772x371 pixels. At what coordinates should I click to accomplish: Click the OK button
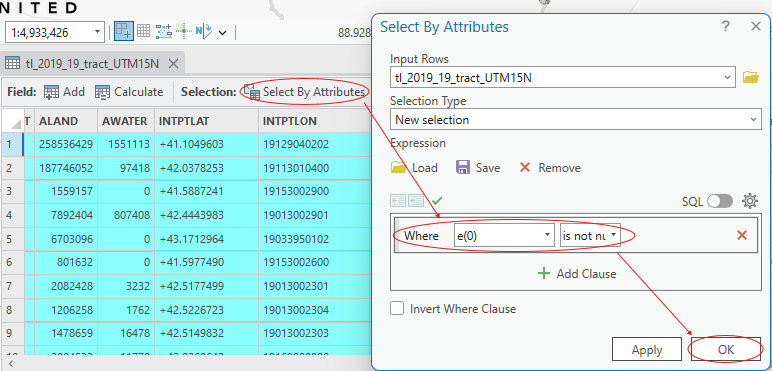pos(726,350)
